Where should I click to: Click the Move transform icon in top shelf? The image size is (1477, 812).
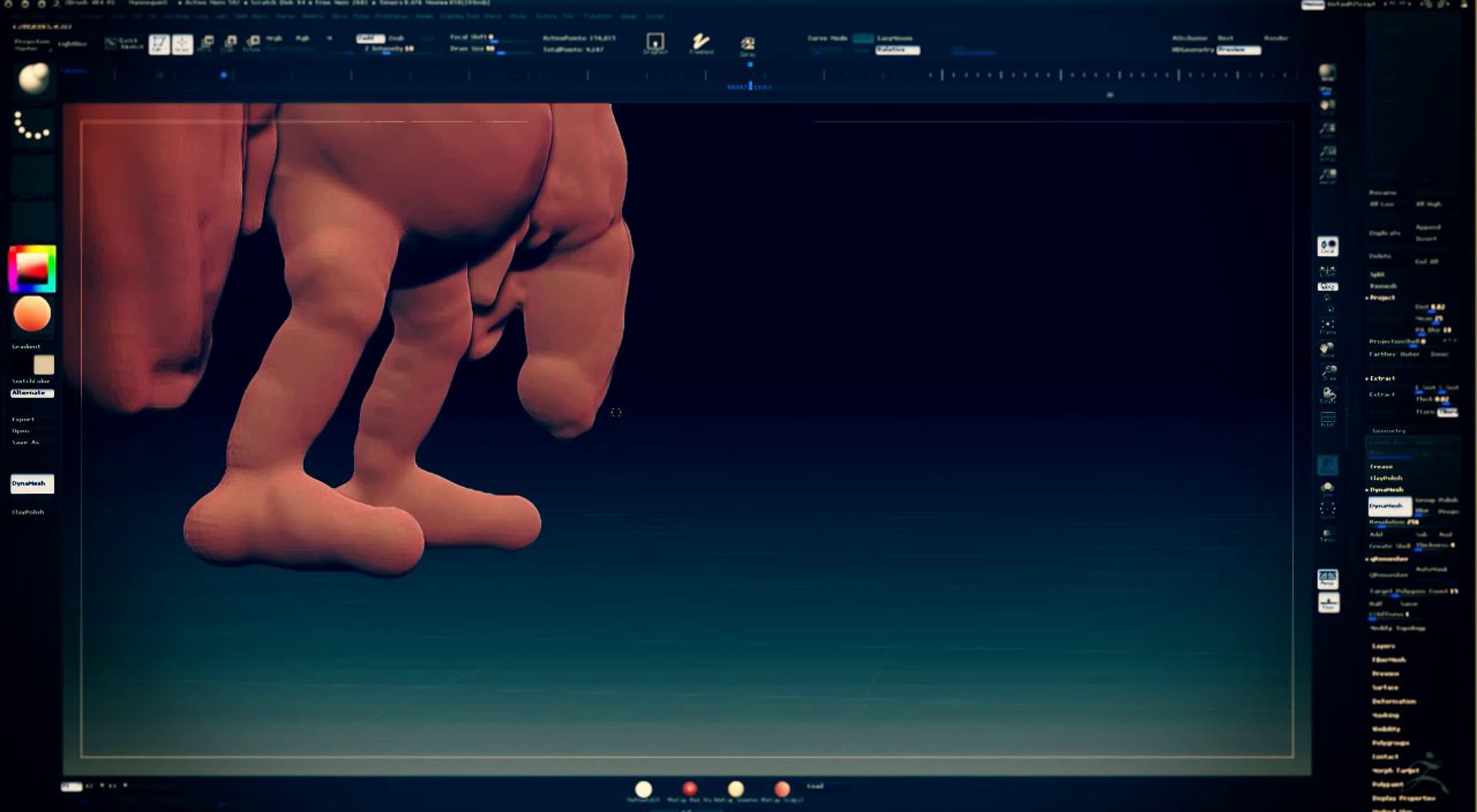207,43
